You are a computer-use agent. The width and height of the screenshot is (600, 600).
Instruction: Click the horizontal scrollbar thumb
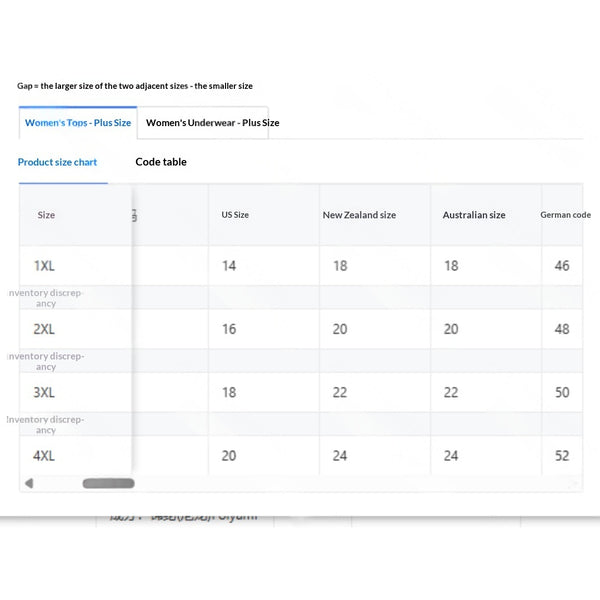109,483
